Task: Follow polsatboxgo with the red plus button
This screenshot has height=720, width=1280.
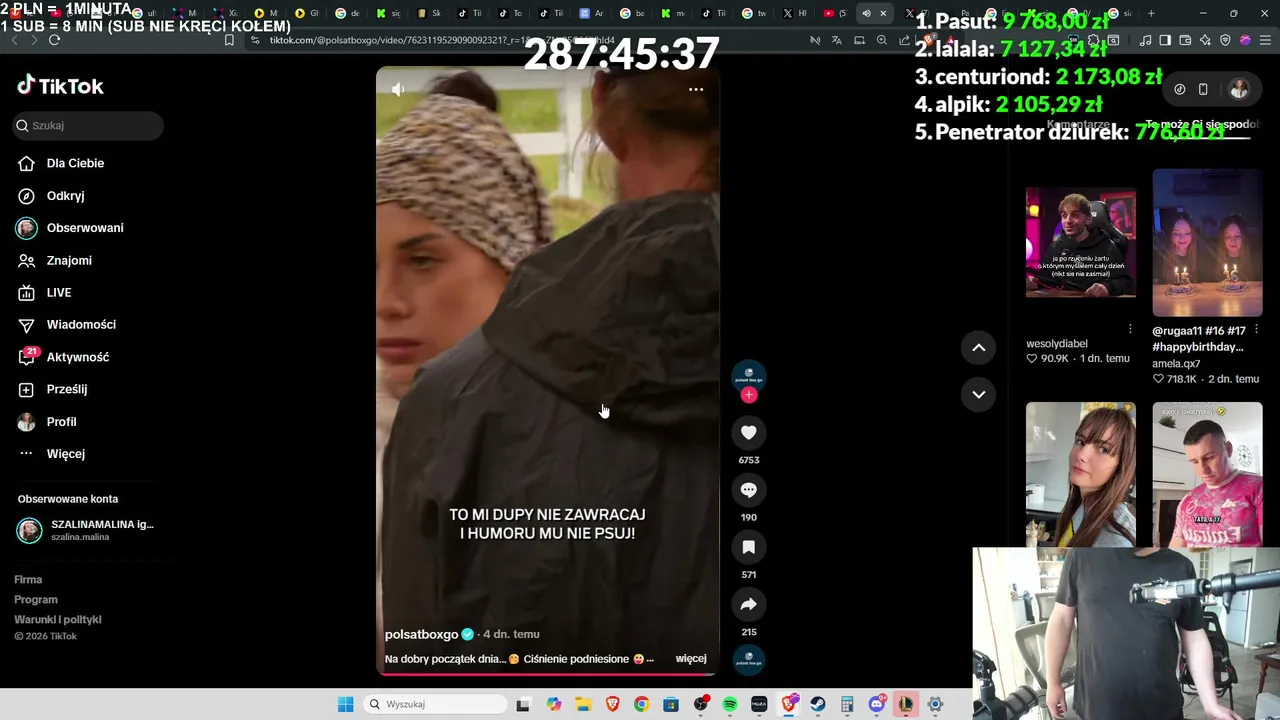Action: pyautogui.click(x=749, y=395)
